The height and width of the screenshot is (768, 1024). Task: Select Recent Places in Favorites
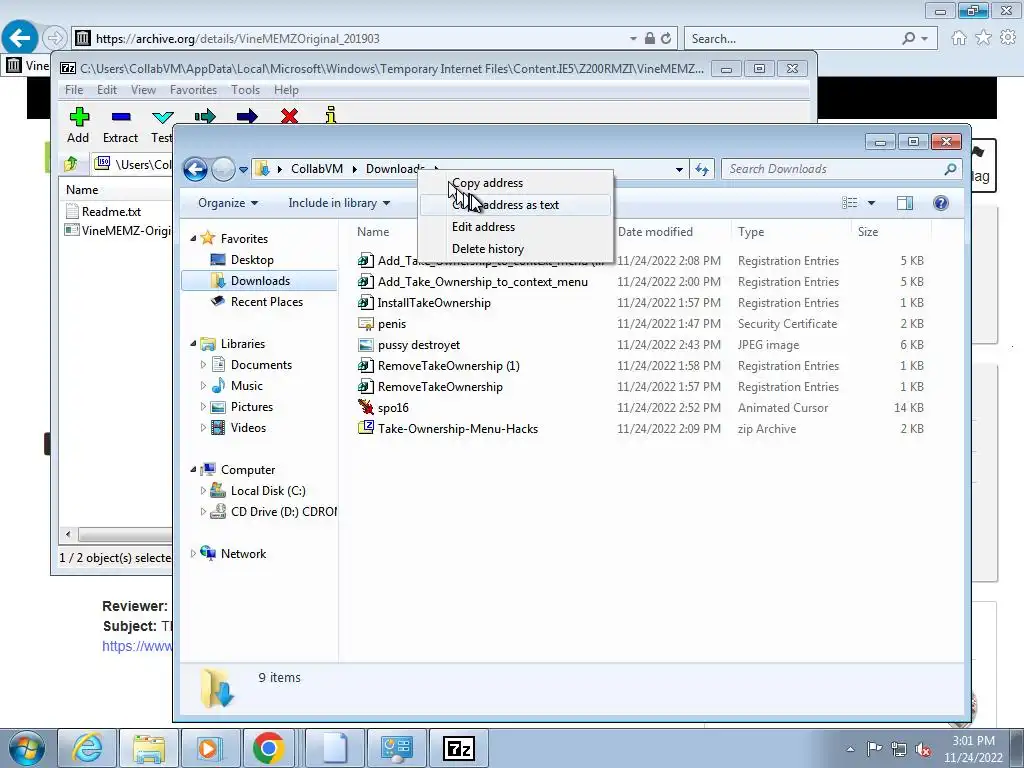pyautogui.click(x=266, y=302)
